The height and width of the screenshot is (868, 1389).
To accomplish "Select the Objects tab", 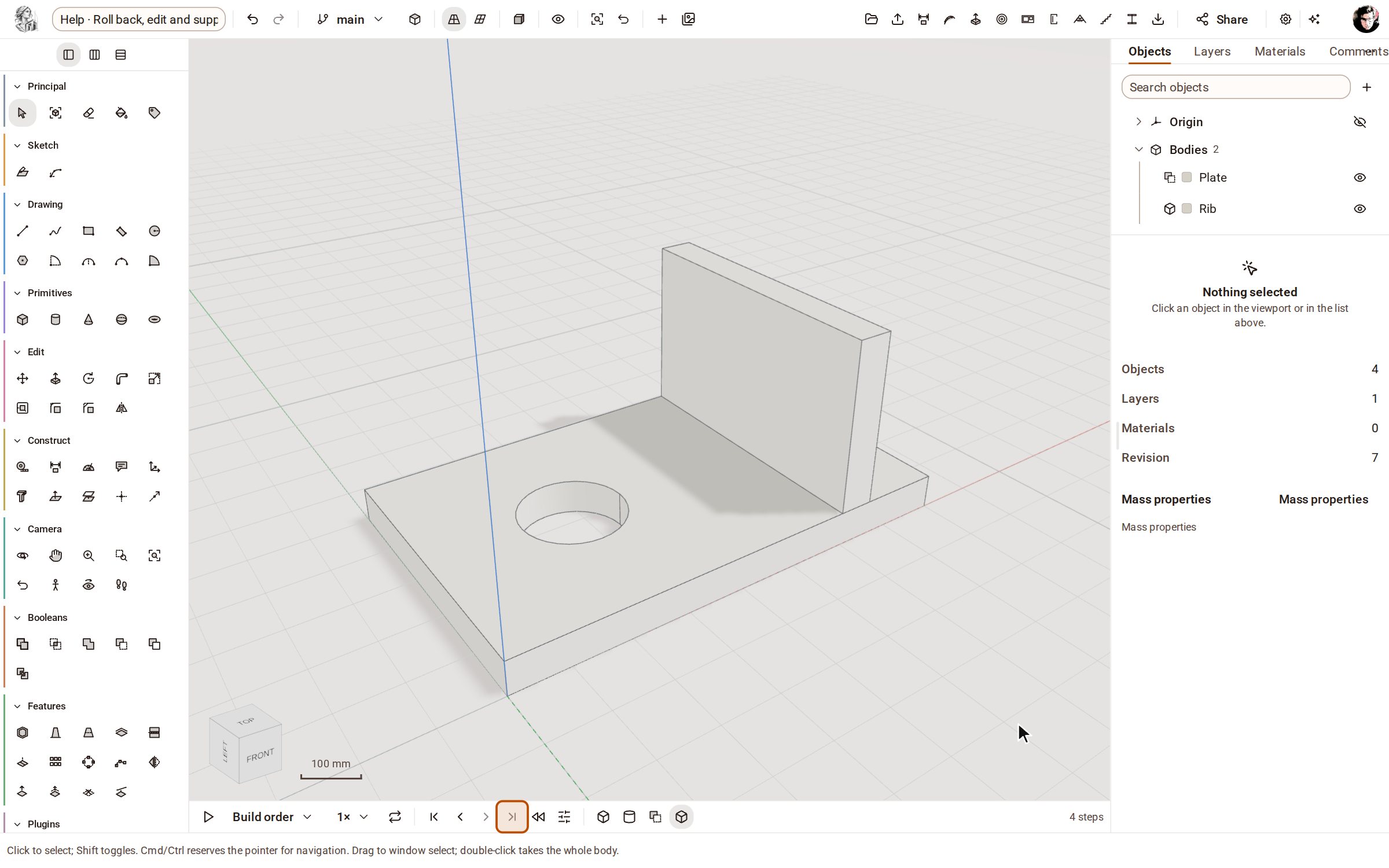I will (1149, 52).
